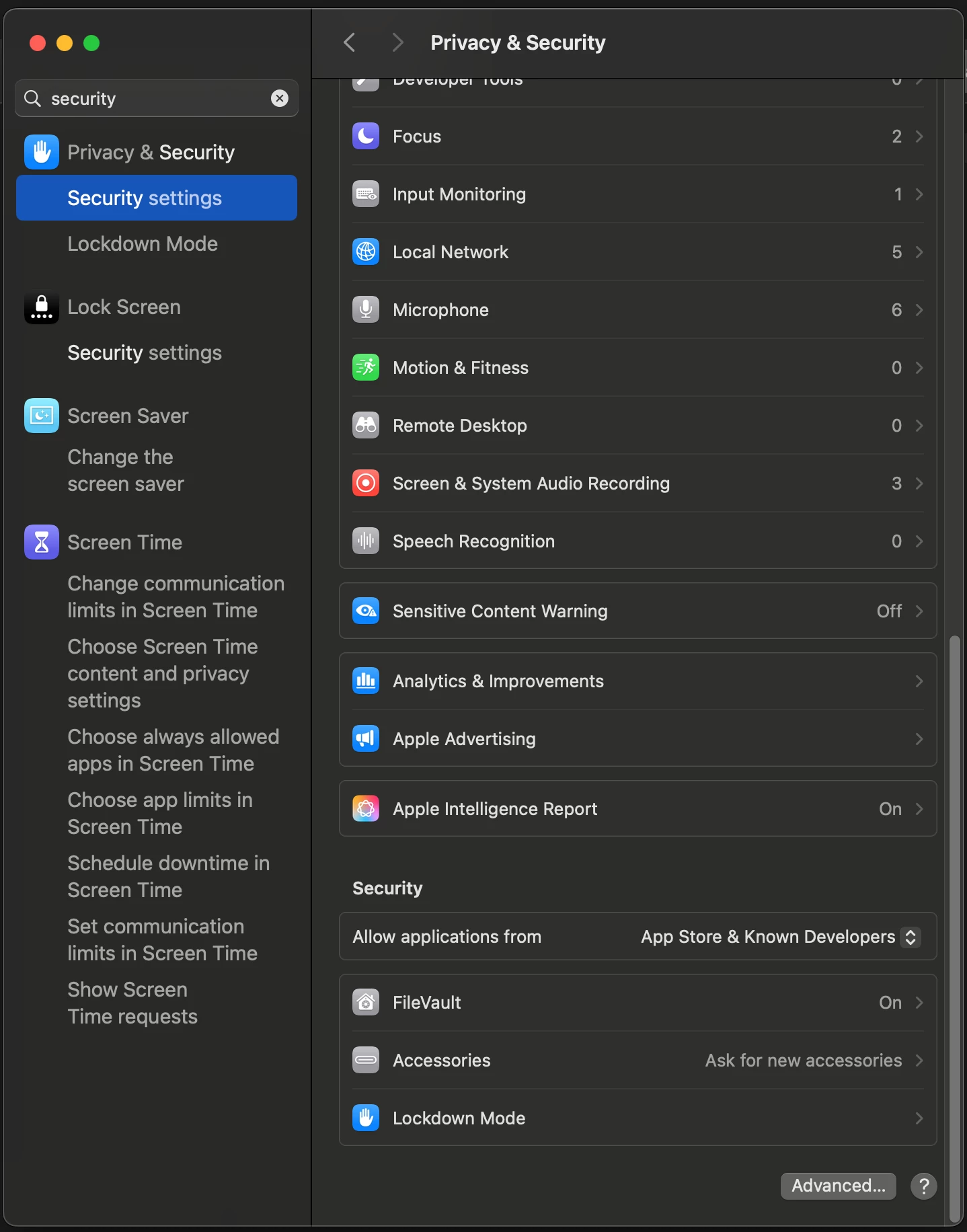The height and width of the screenshot is (1232, 967).
Task: Expand the Speech Recognition row chevron
Action: (x=919, y=541)
